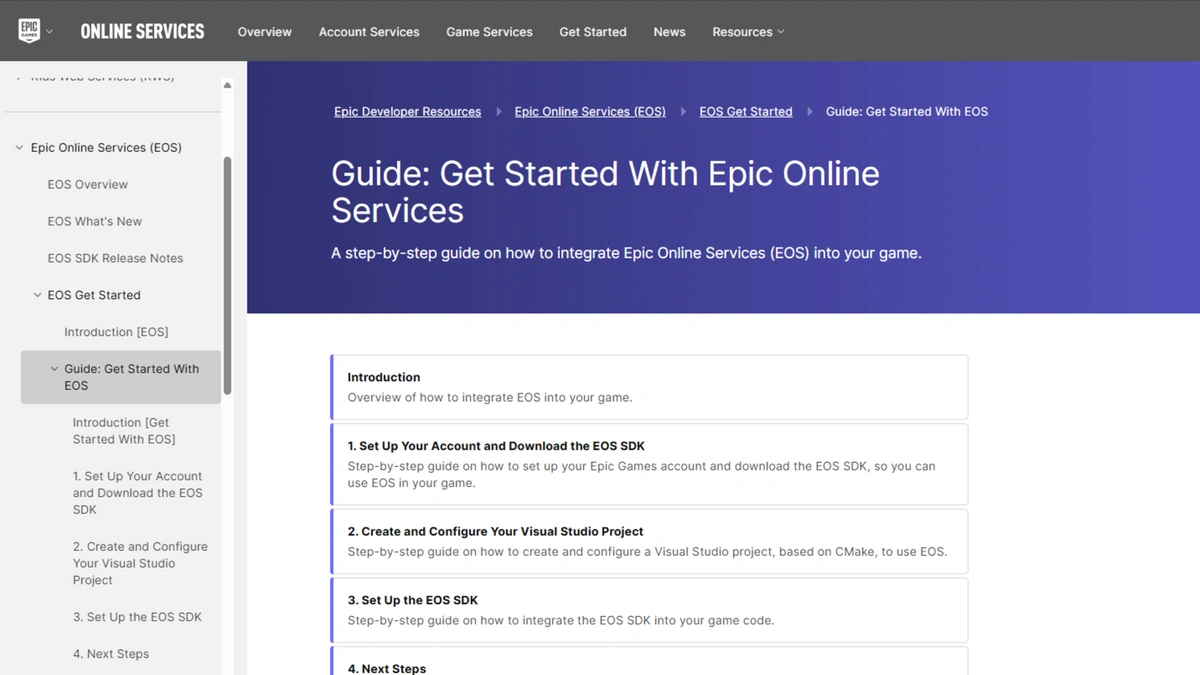Open the Create and Configure Visual Studio Project card
This screenshot has width=1200, height=675.
coord(649,541)
